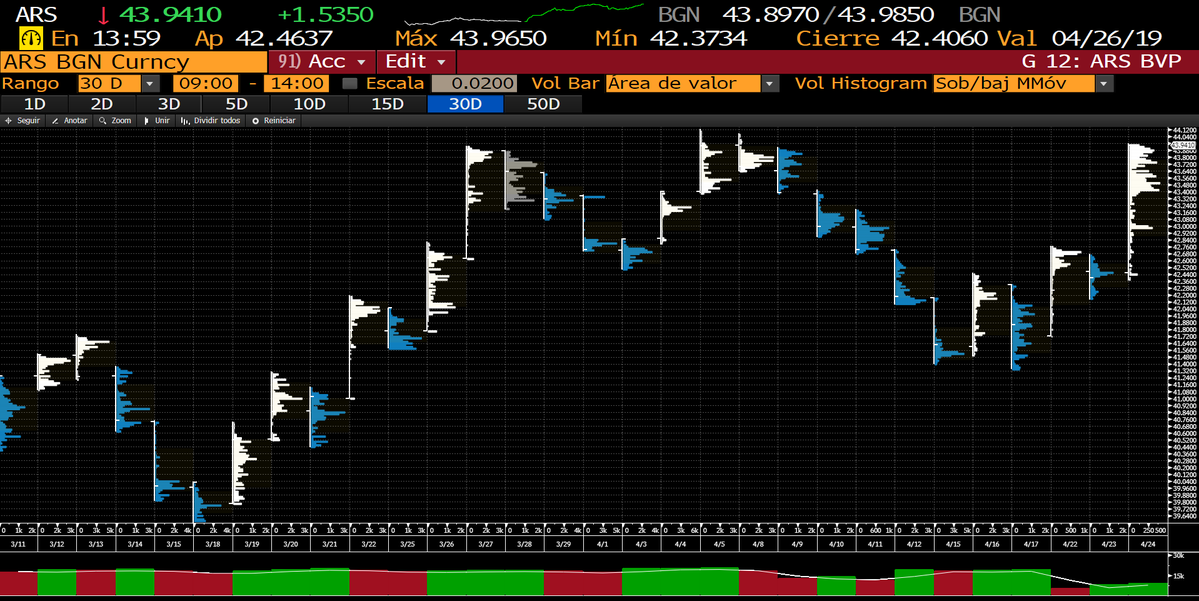Screen dimensions: 1199x601
Task: Click the Vol Bar label
Action: [x=565, y=83]
